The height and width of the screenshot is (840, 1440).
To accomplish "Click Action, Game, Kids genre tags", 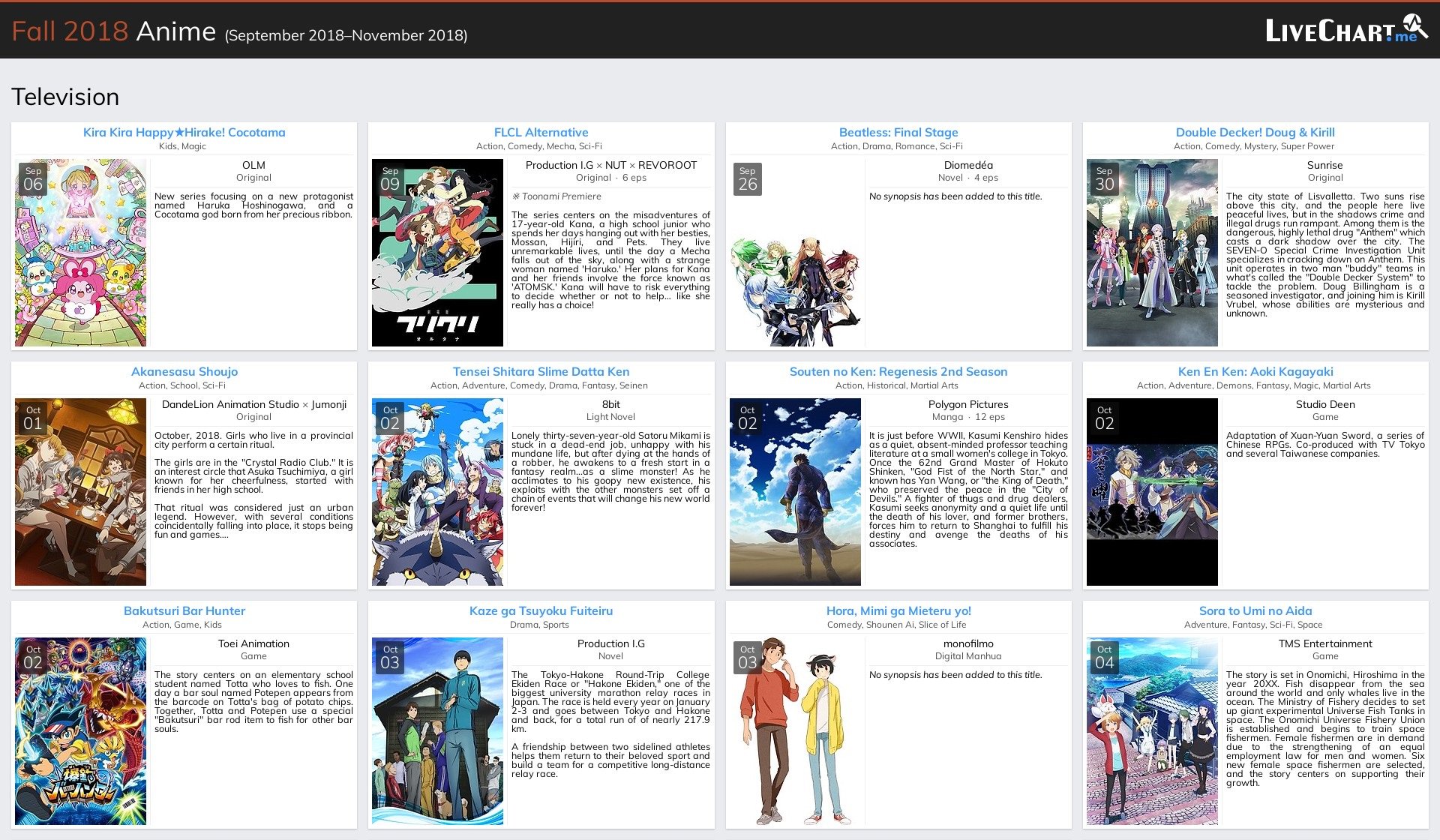I will tap(182, 625).
